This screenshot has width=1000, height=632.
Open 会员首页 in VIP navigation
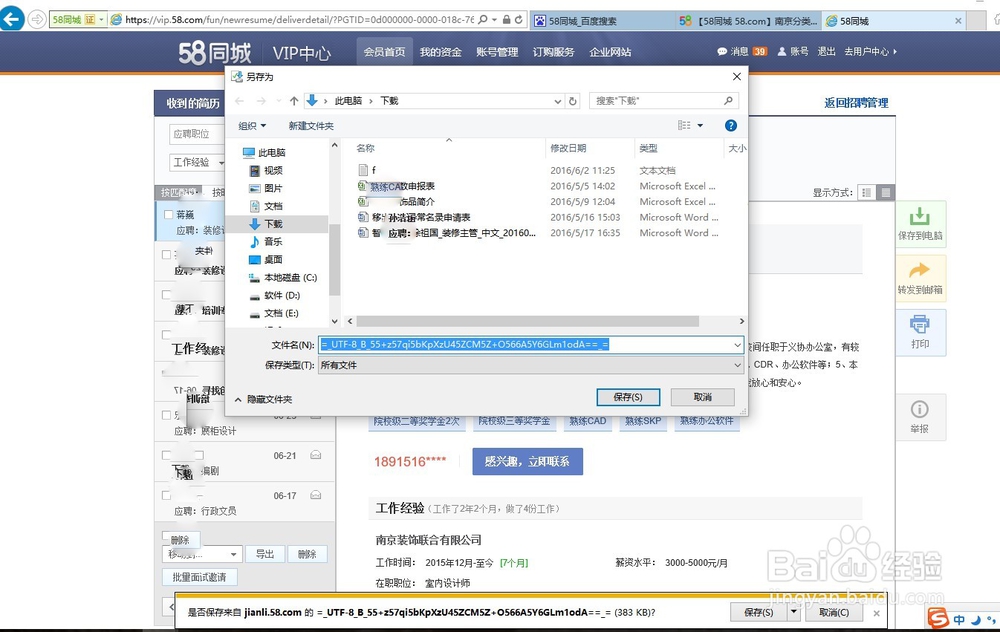(x=384, y=52)
